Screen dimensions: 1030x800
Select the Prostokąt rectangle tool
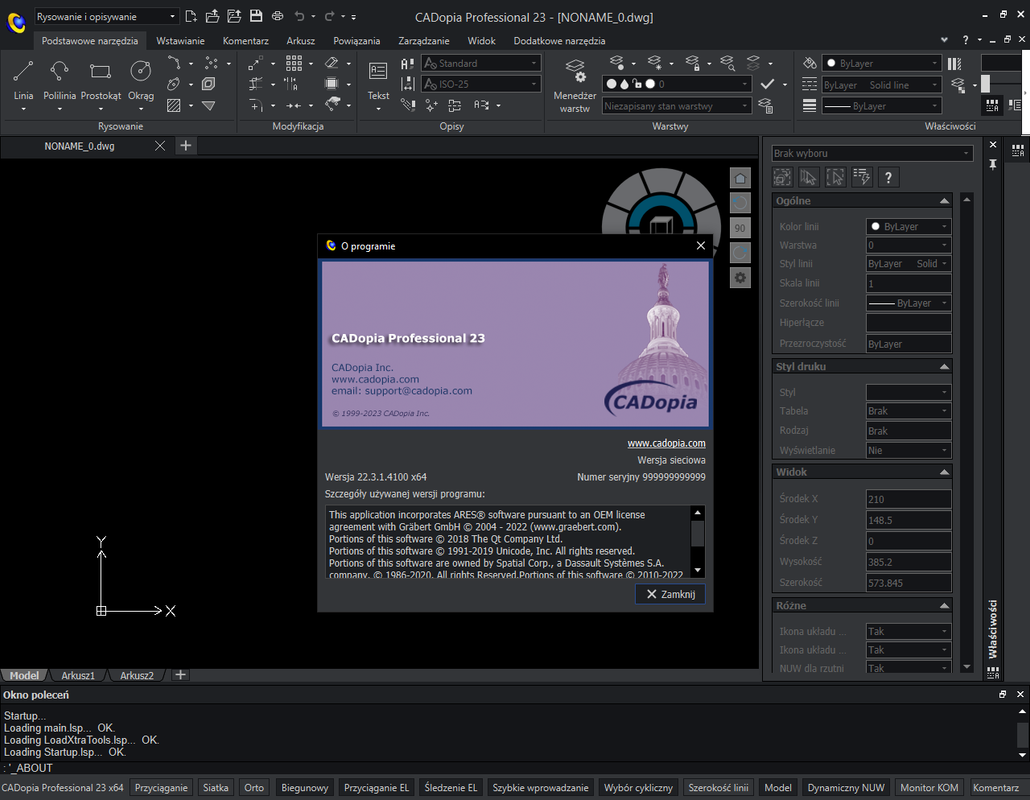click(x=101, y=79)
